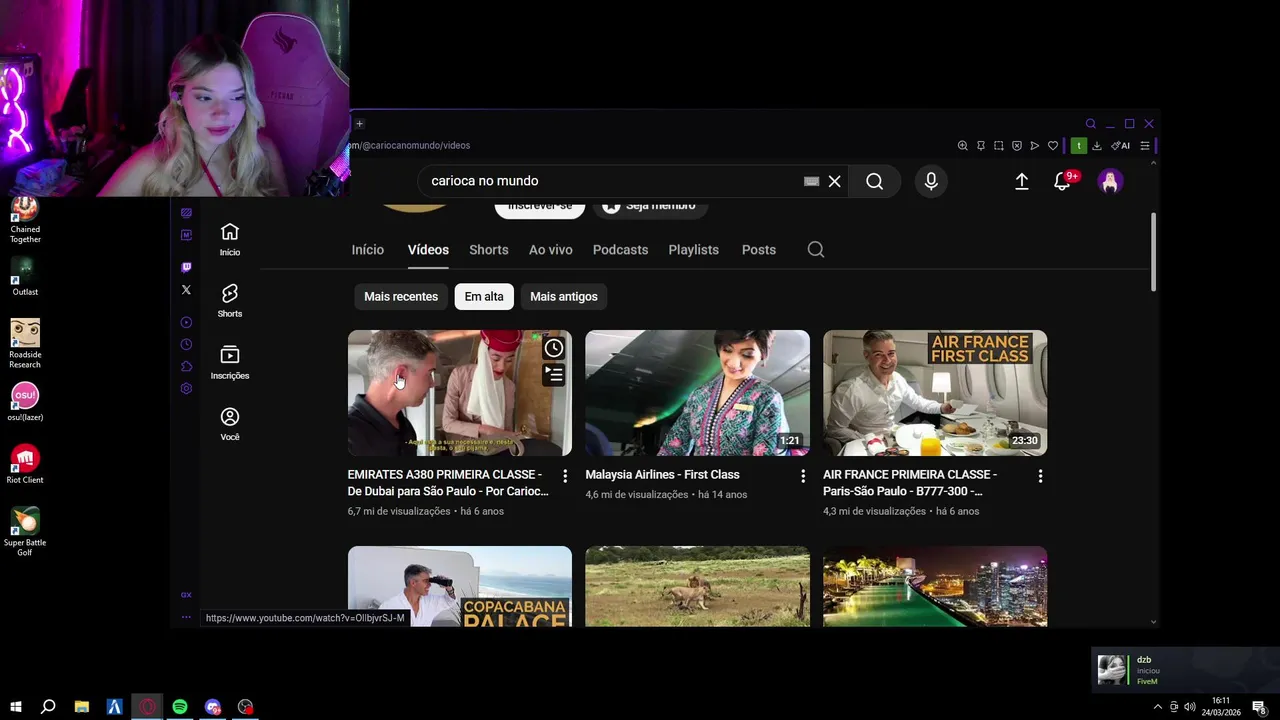Switch to channel Início tab
The image size is (1280, 720).
pos(367,250)
